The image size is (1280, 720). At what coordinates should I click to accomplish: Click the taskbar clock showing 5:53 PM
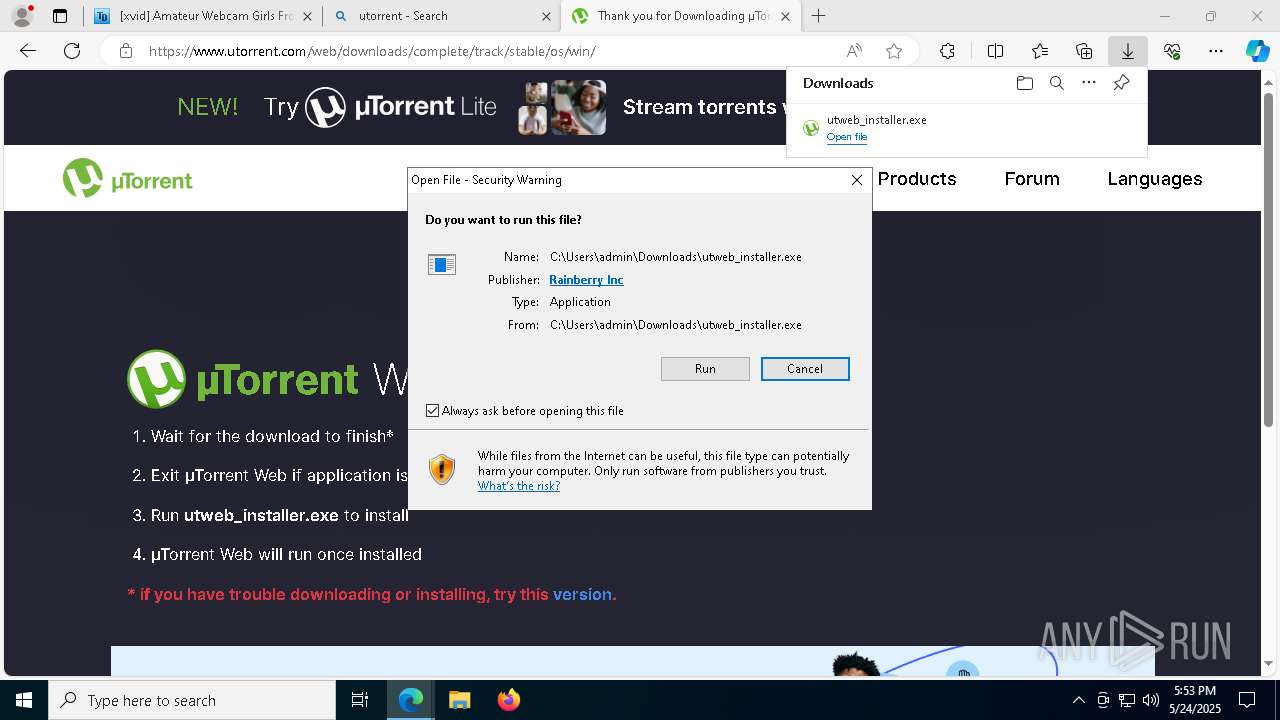tap(1194, 700)
